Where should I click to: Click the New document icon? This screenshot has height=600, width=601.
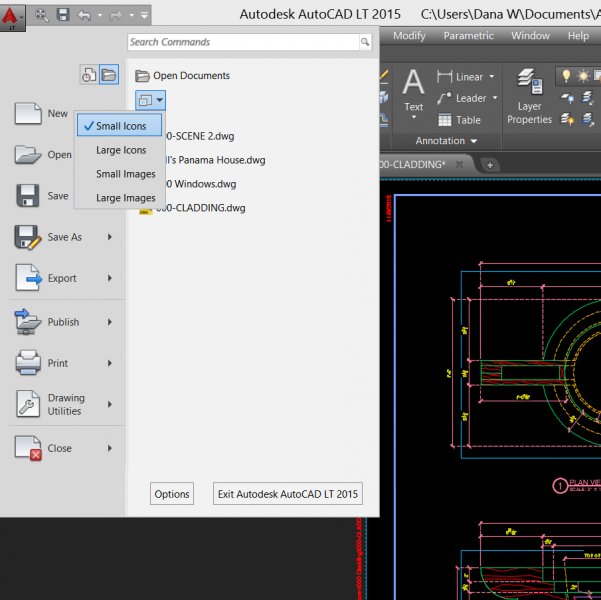(28, 113)
